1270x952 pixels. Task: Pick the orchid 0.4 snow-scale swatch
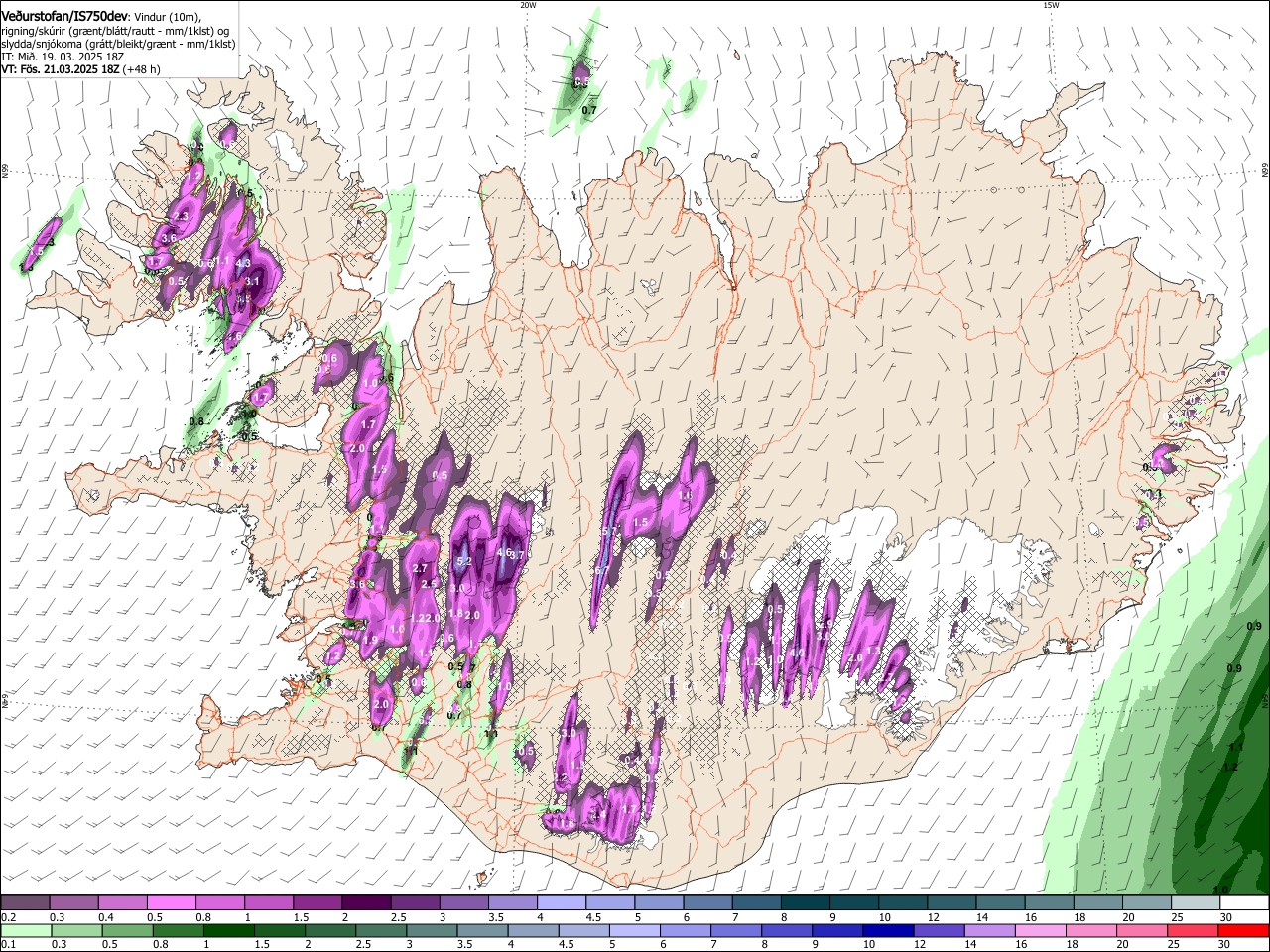point(122,903)
